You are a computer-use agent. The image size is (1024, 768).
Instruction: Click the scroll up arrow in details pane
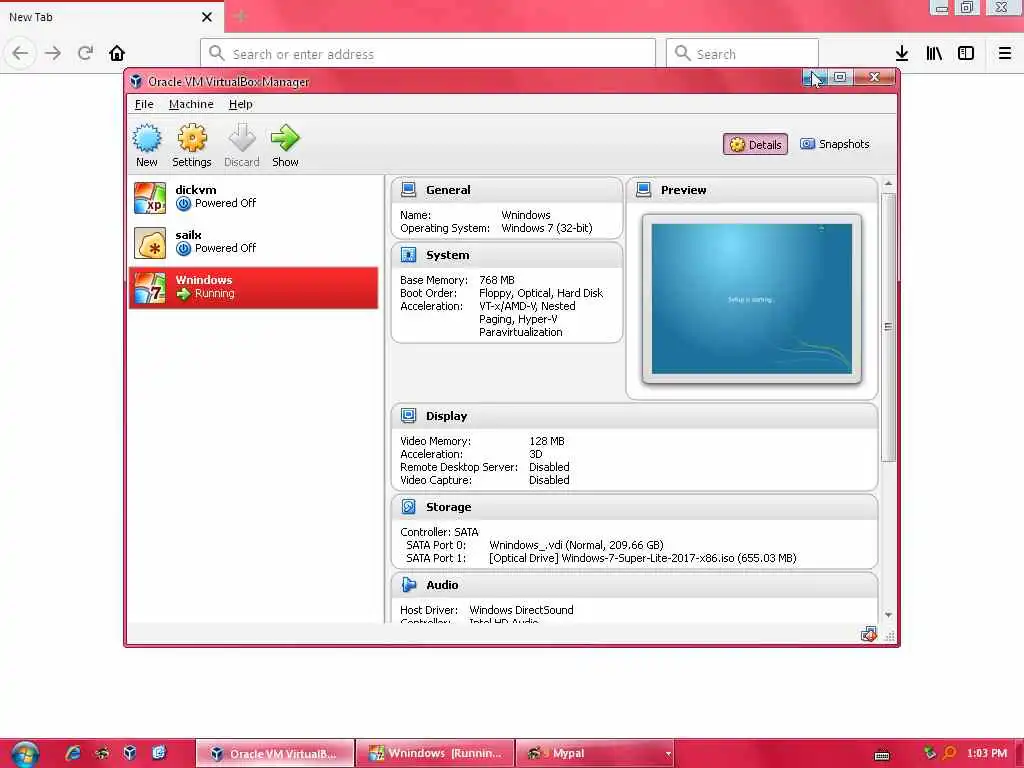pos(888,184)
